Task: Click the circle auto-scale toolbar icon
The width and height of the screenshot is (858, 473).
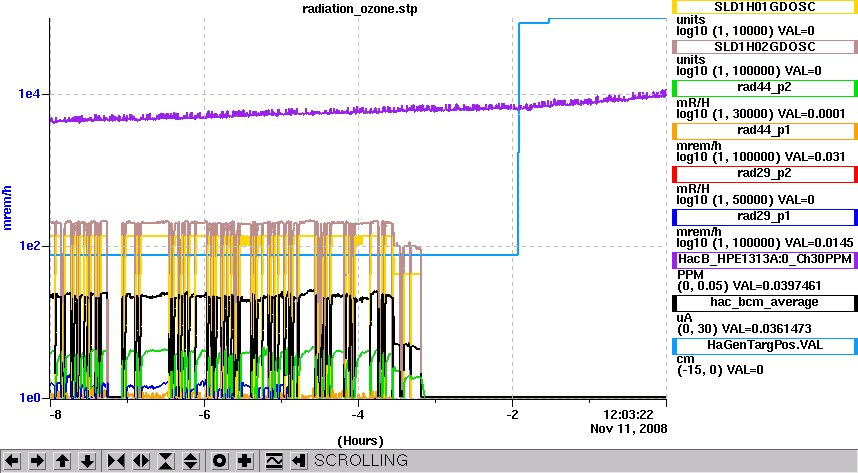Action: click(x=219, y=461)
